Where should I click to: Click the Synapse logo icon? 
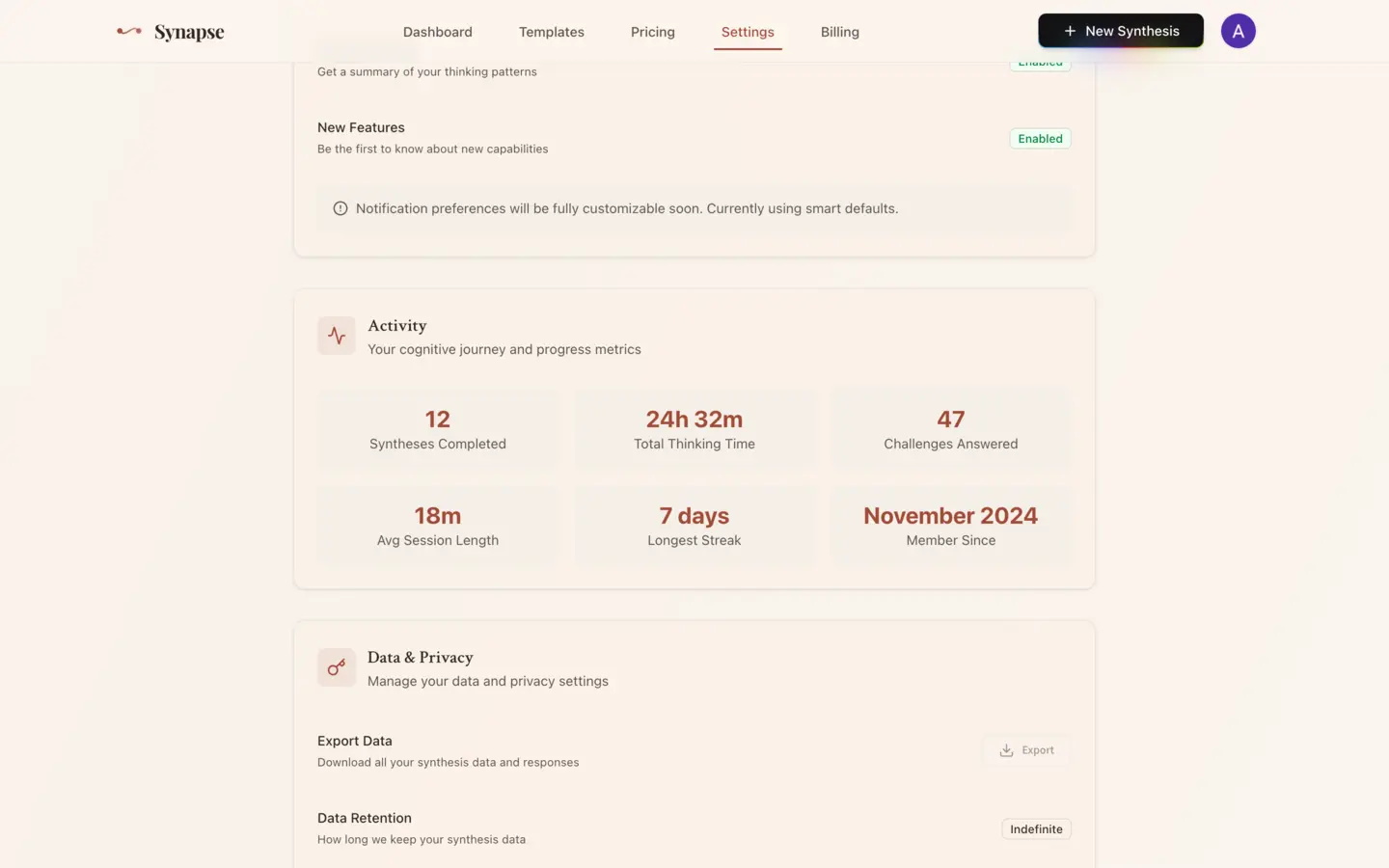pos(129,31)
